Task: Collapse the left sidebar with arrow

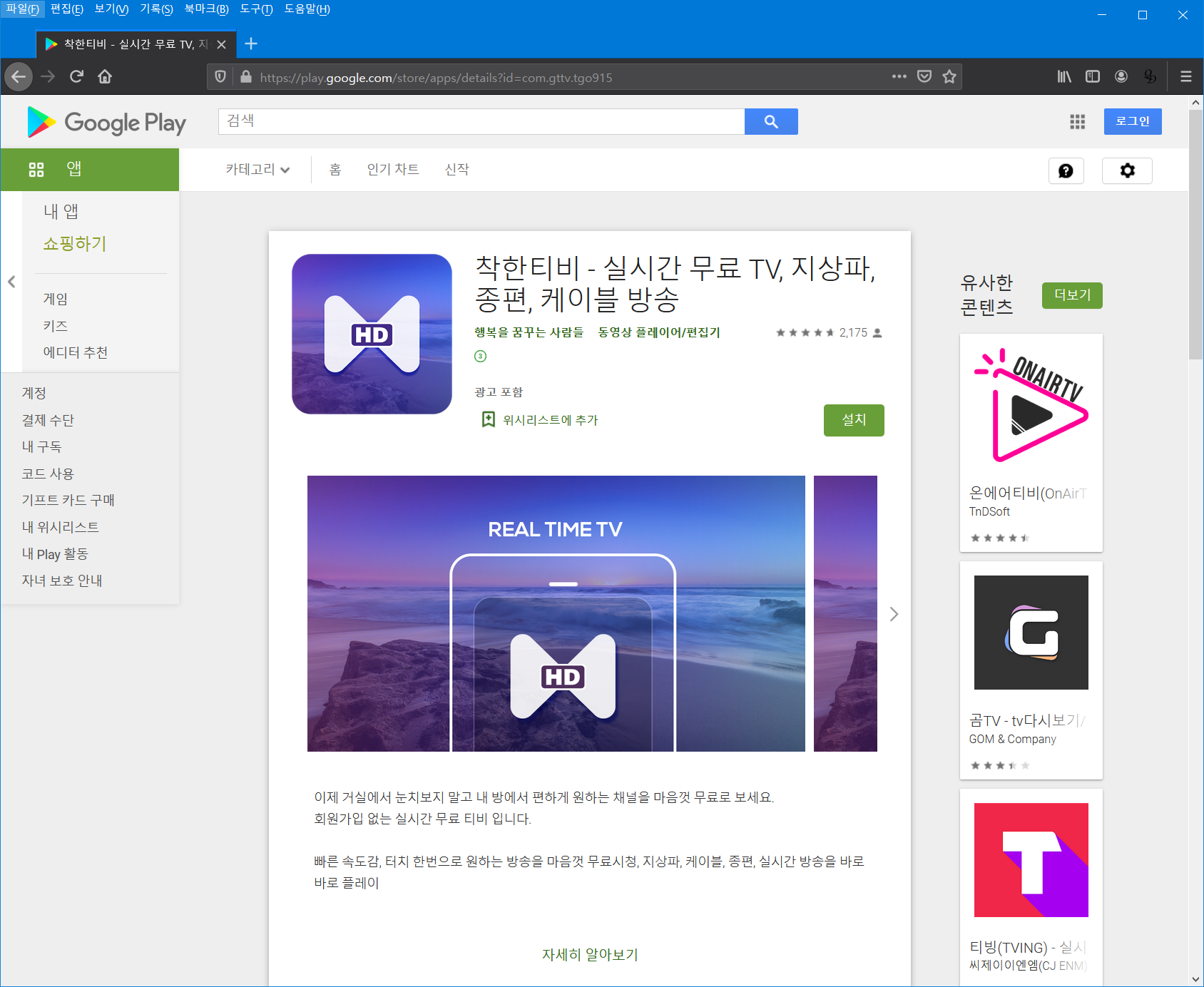Action: pyautogui.click(x=11, y=282)
